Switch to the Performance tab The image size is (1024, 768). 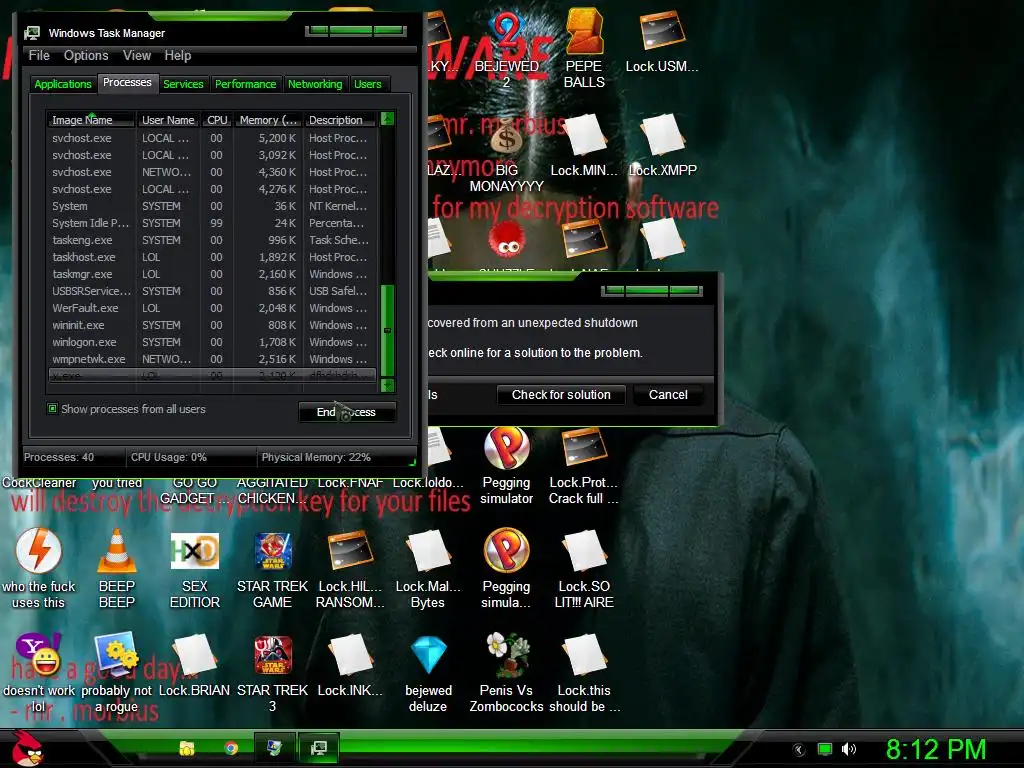tap(246, 84)
